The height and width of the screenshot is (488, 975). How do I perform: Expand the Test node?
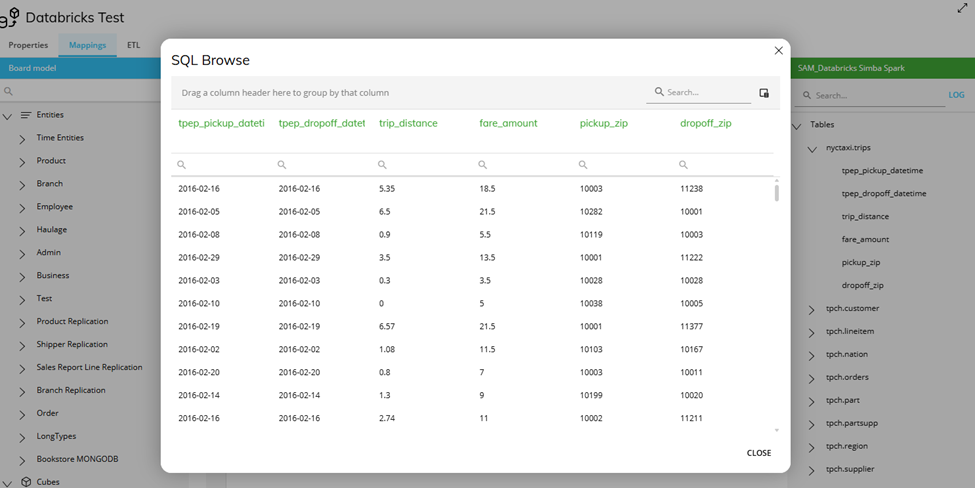tap(22, 300)
